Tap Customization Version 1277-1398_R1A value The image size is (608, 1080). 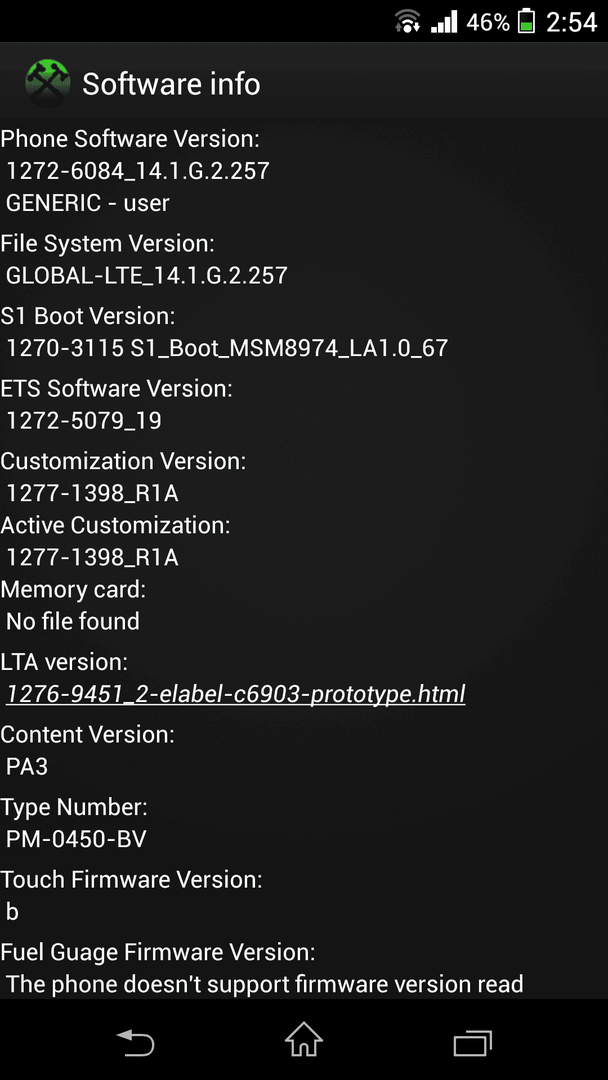coord(92,492)
